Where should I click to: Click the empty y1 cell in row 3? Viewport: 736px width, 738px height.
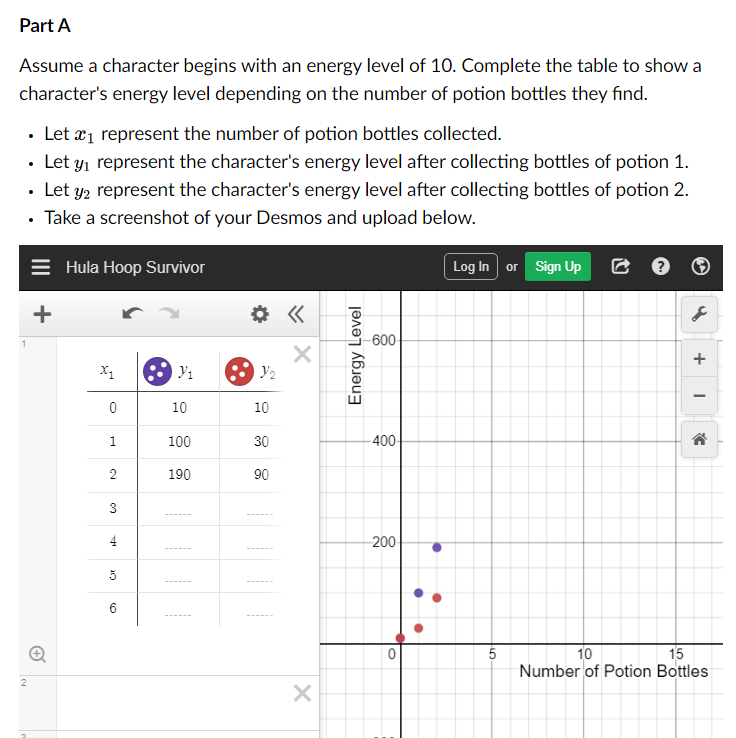(x=179, y=509)
